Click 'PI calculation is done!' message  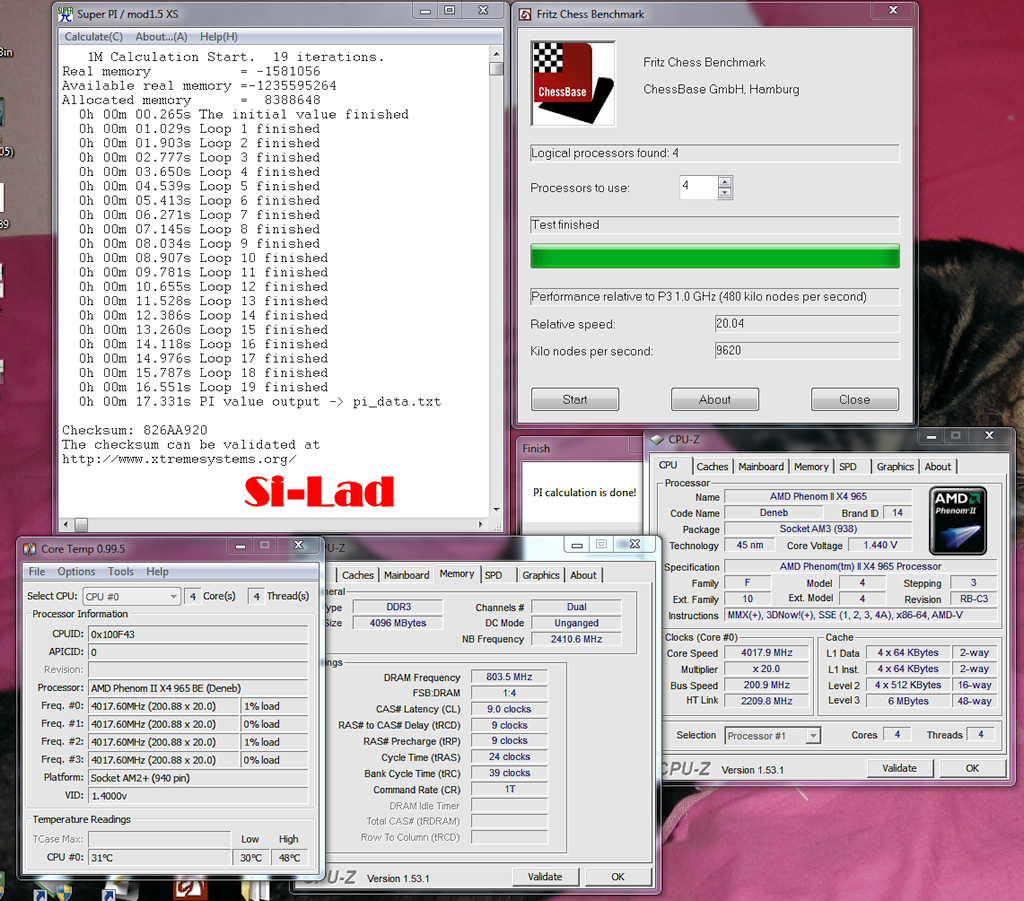tap(584, 492)
